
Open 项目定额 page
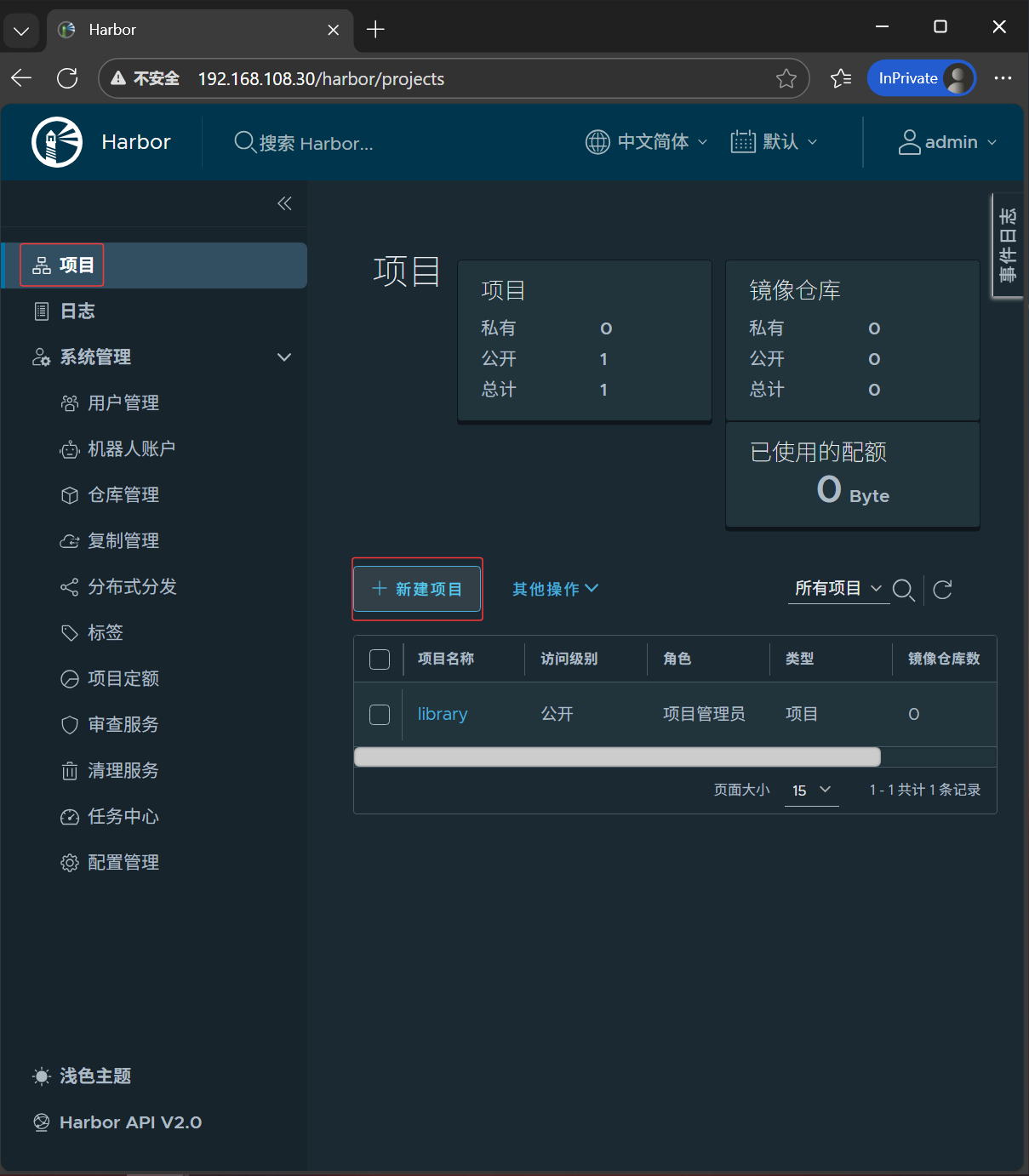point(123,679)
